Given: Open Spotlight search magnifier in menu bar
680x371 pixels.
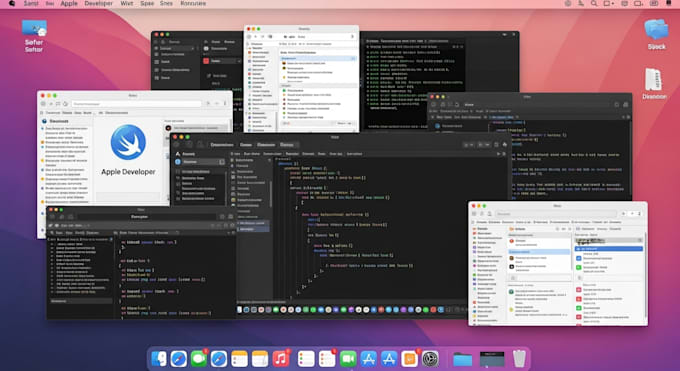Looking at the screenshot, I should [x=594, y=3].
